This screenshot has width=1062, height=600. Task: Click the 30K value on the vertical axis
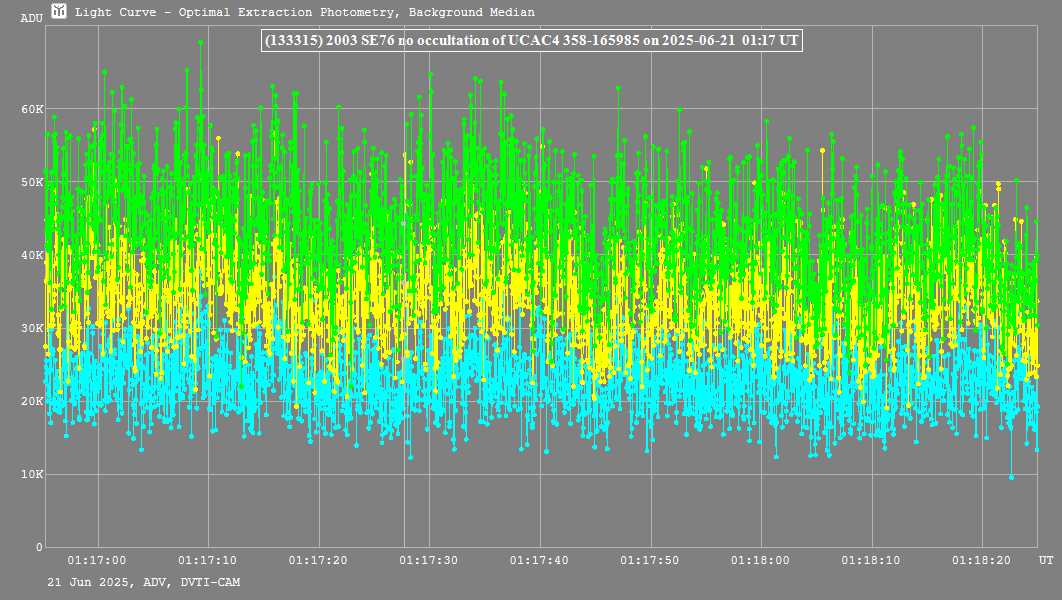click(33, 328)
